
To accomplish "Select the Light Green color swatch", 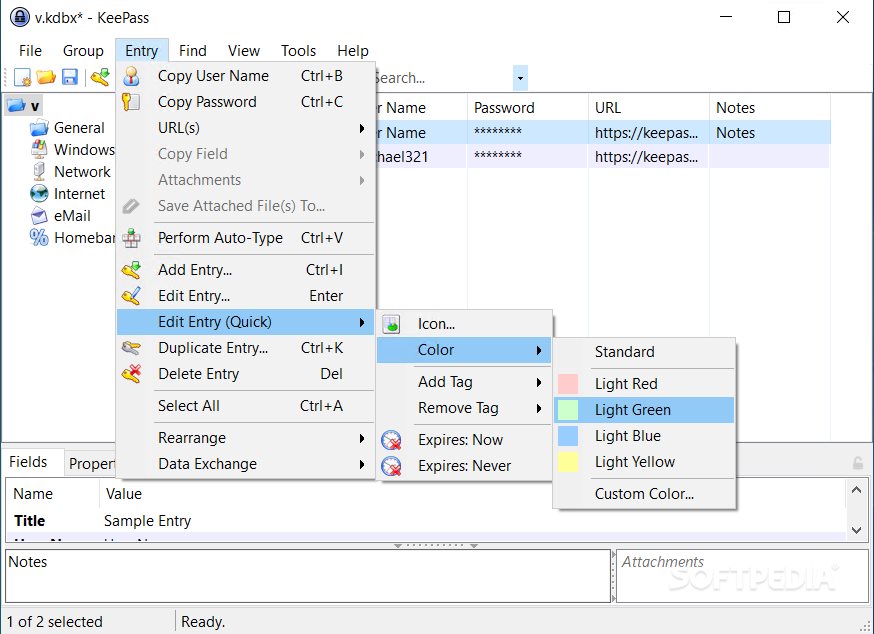I will 568,410.
